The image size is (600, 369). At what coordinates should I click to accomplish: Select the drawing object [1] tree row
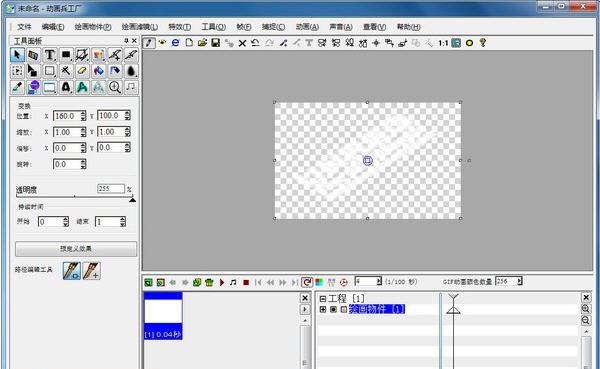(x=377, y=309)
